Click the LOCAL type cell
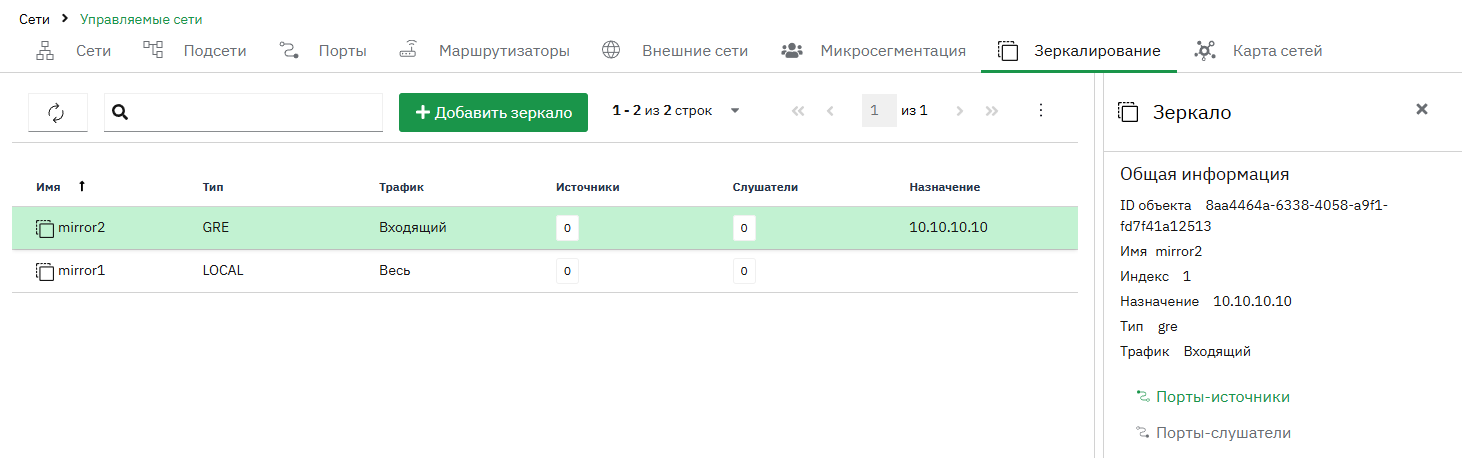 coord(222,271)
